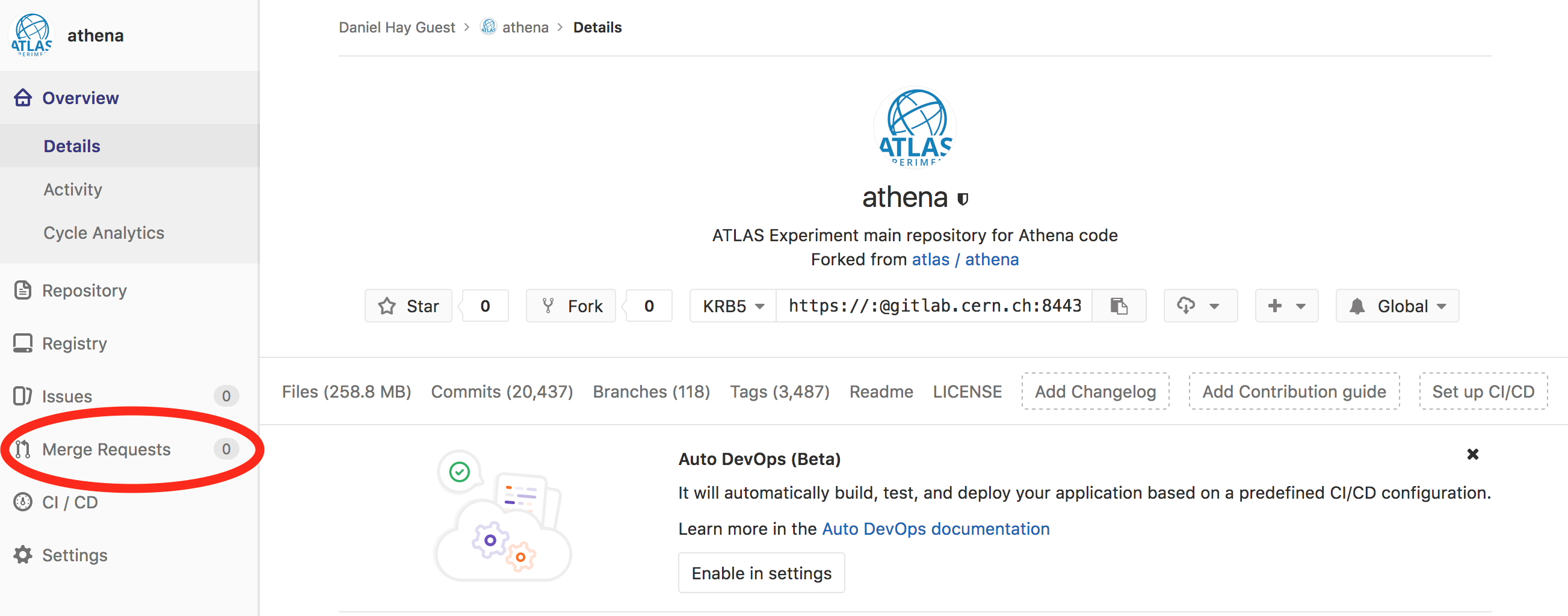Click the athena project name in sidebar
Screen dimensions: 1568x616
tap(96, 35)
